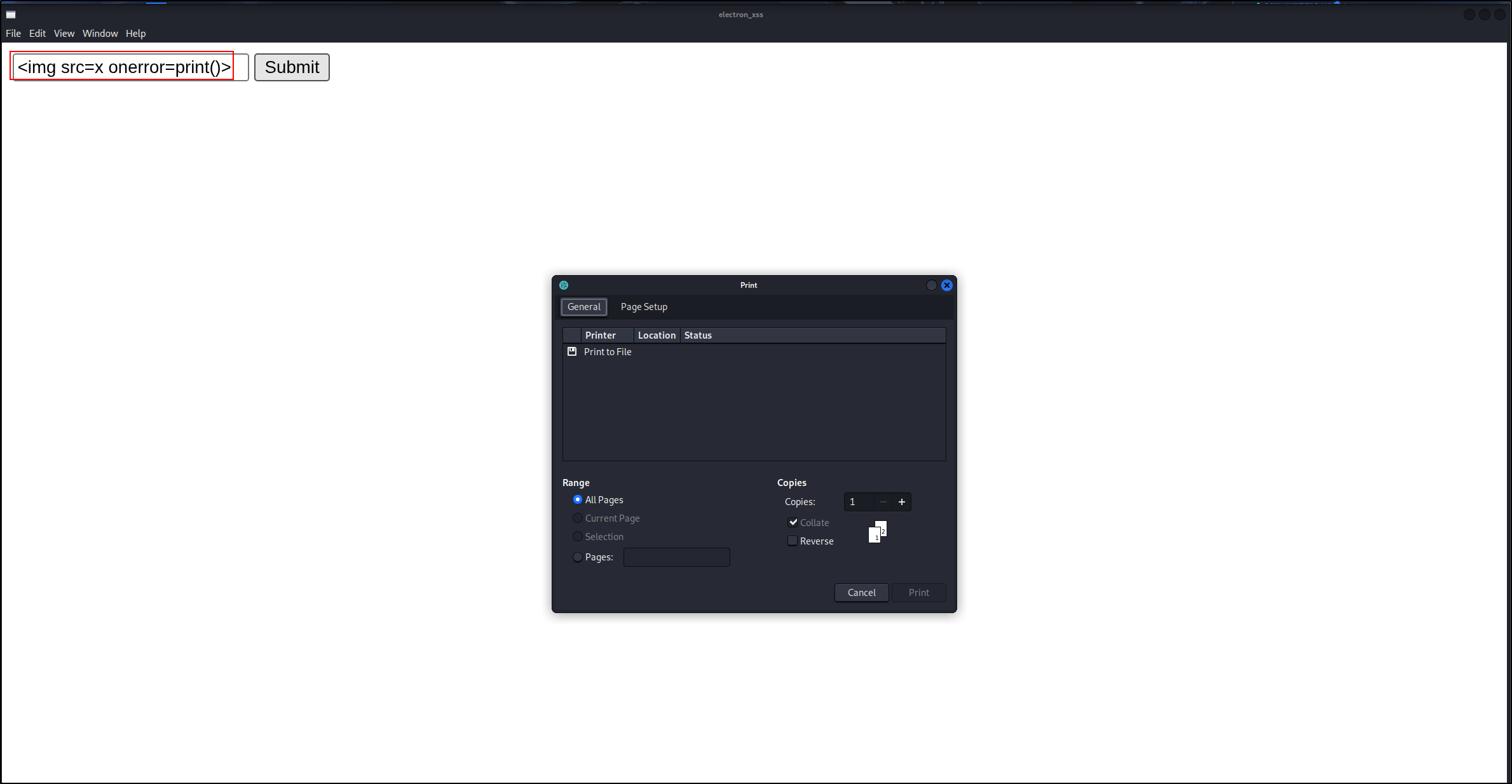Open the File menu
This screenshot has height=784, width=1512.
pos(13,33)
